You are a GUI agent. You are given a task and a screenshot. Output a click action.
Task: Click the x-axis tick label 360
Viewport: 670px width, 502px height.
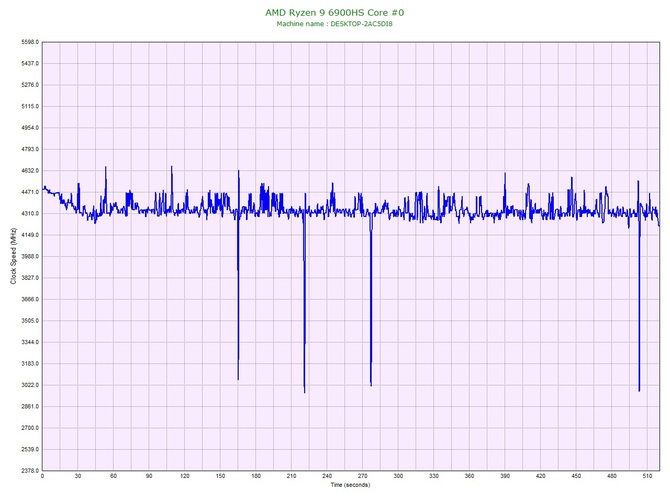[x=469, y=476]
